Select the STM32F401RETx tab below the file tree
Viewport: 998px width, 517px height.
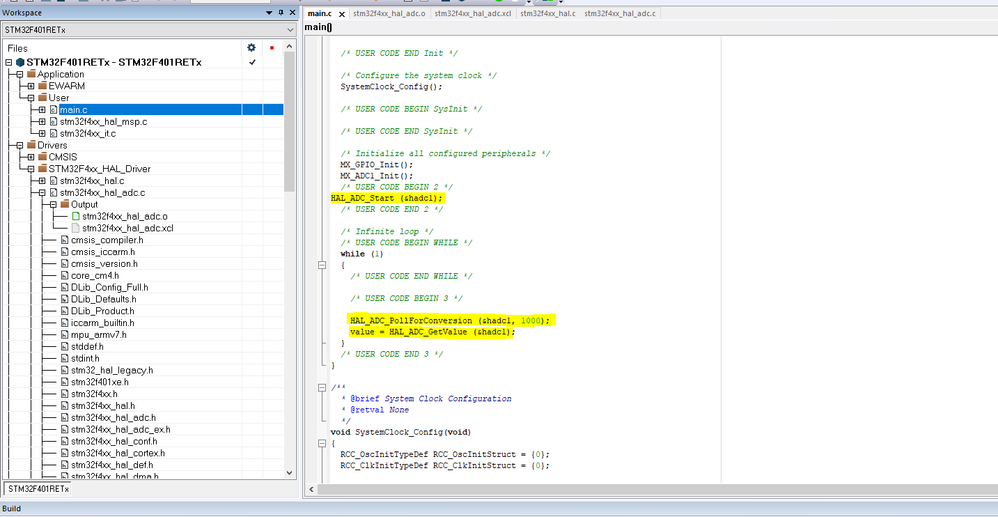coord(38,489)
